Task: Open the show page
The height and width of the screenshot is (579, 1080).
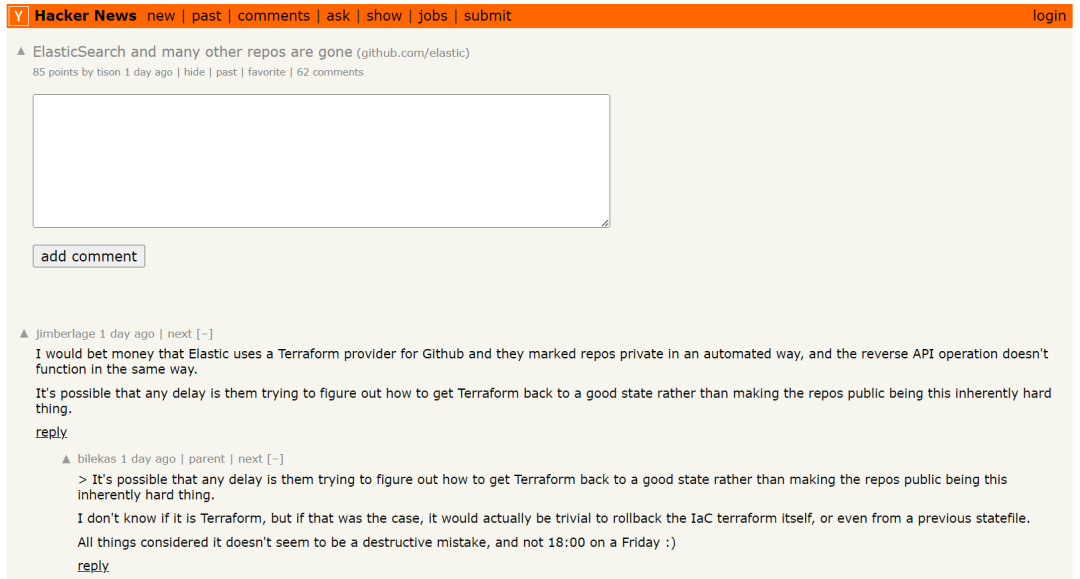Action: [384, 16]
